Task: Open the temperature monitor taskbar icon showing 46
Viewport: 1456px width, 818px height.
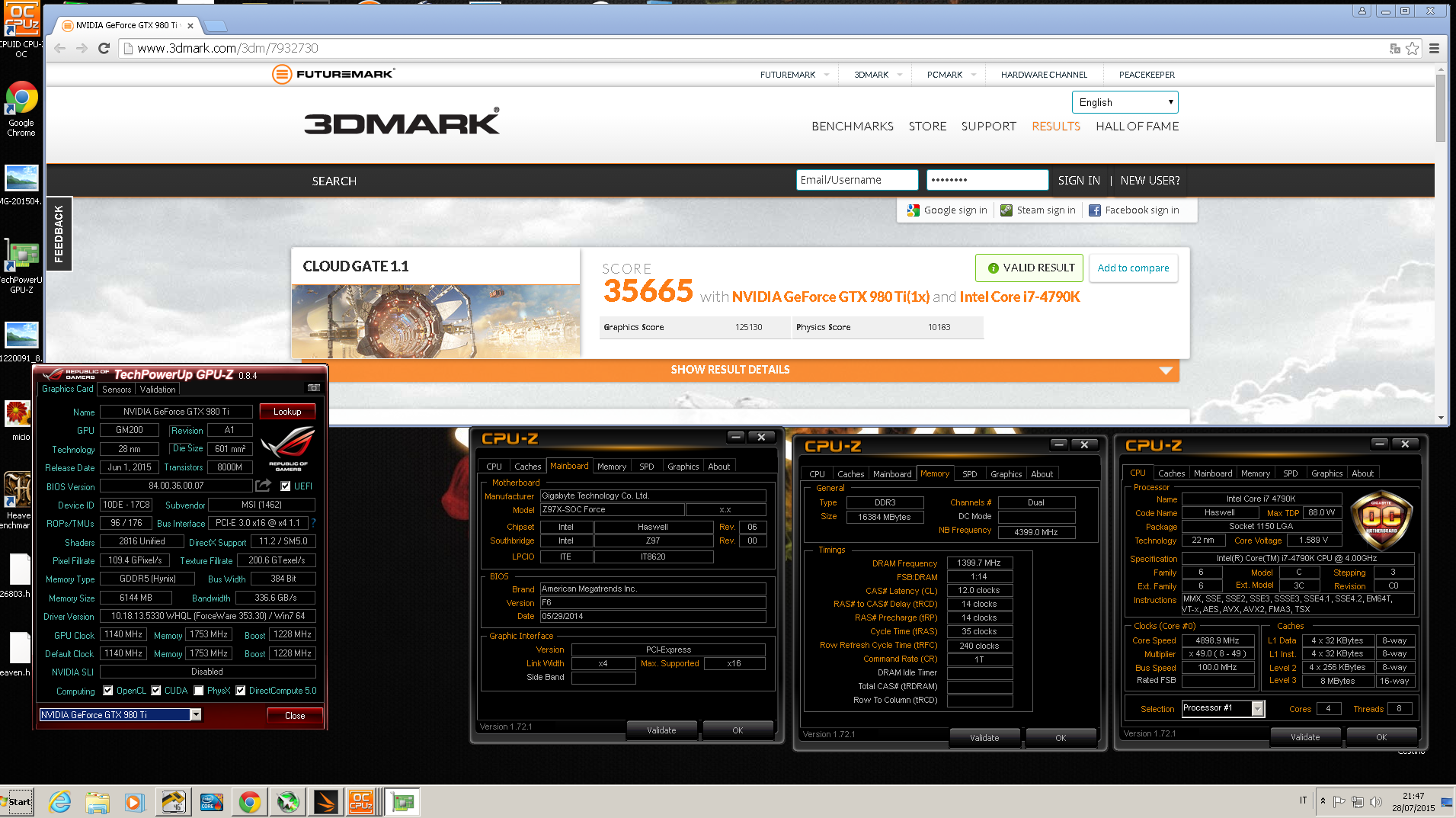Action: point(174,801)
